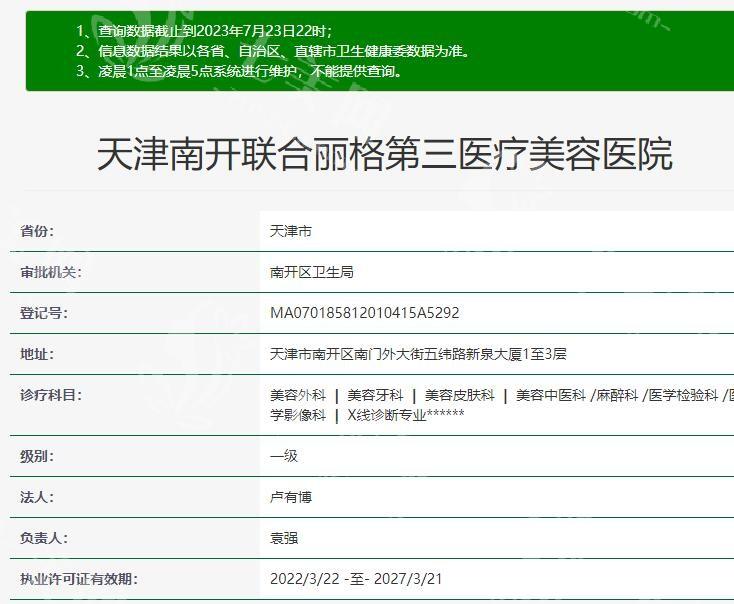Click 医学检验科 in the departments list
The image size is (734, 604).
click(x=683, y=396)
